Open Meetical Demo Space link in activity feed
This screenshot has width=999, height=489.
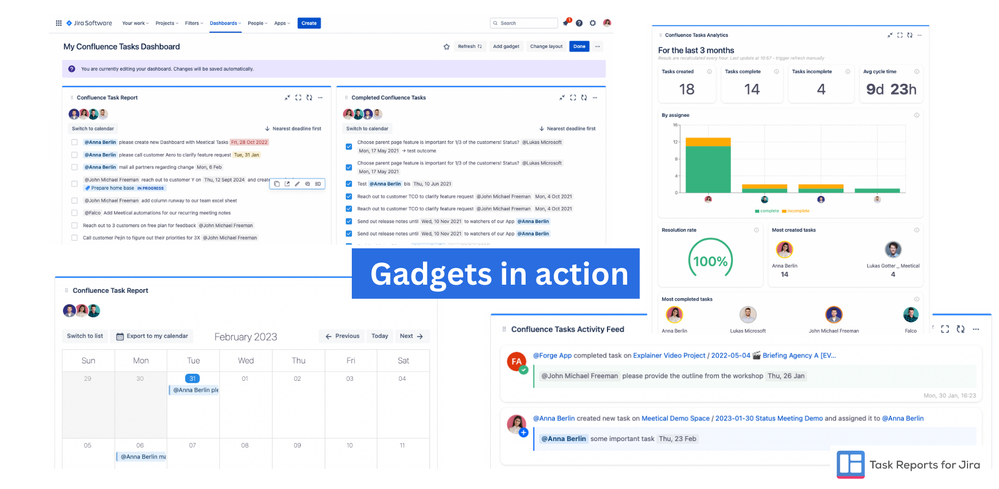point(675,419)
